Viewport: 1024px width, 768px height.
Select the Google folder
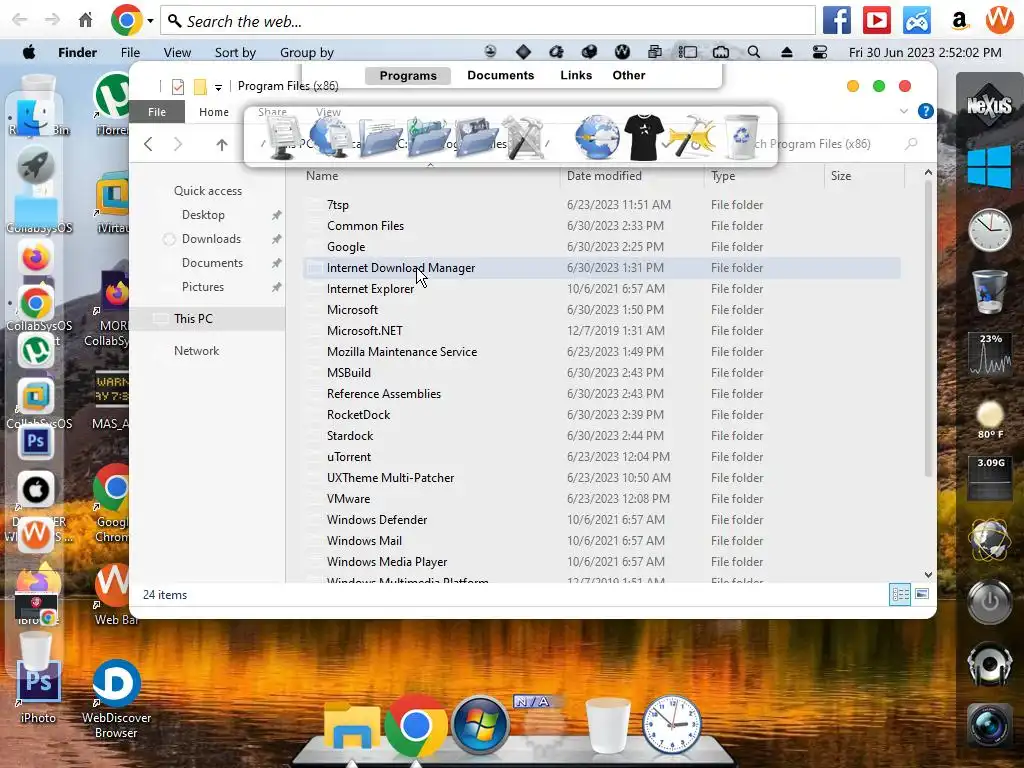pyautogui.click(x=346, y=247)
